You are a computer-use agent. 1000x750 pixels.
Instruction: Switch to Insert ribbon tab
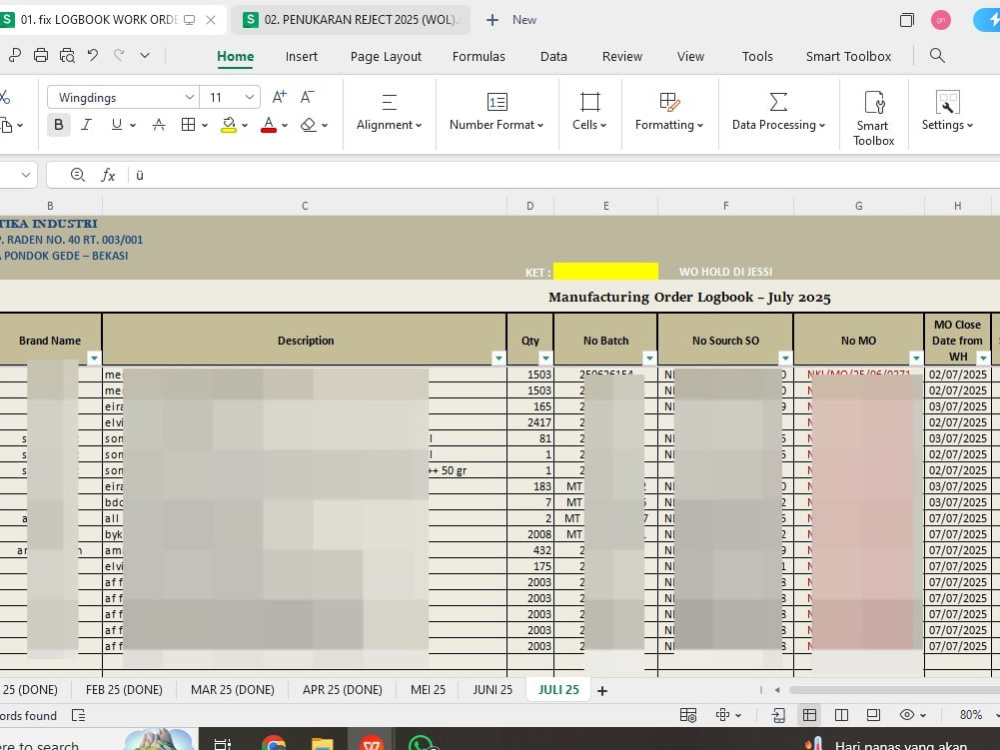point(302,56)
